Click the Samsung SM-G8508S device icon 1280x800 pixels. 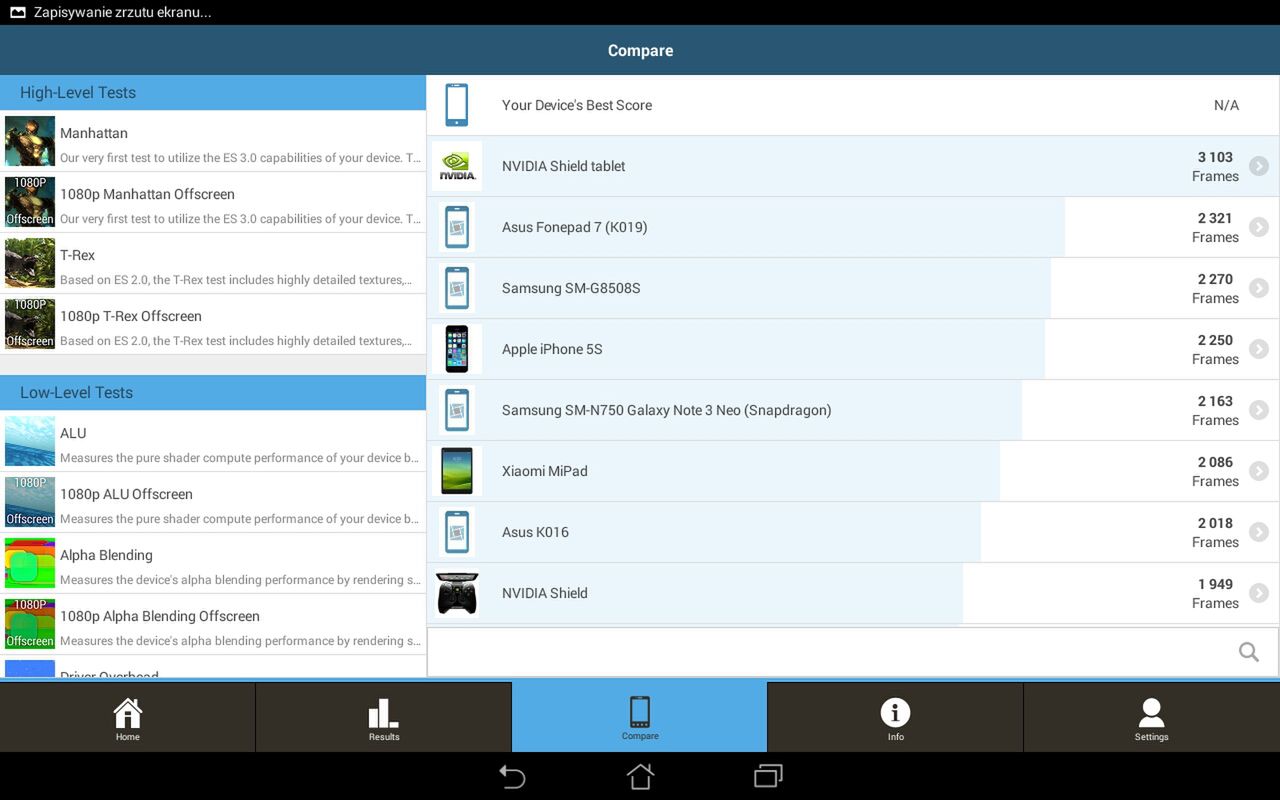pyautogui.click(x=457, y=288)
